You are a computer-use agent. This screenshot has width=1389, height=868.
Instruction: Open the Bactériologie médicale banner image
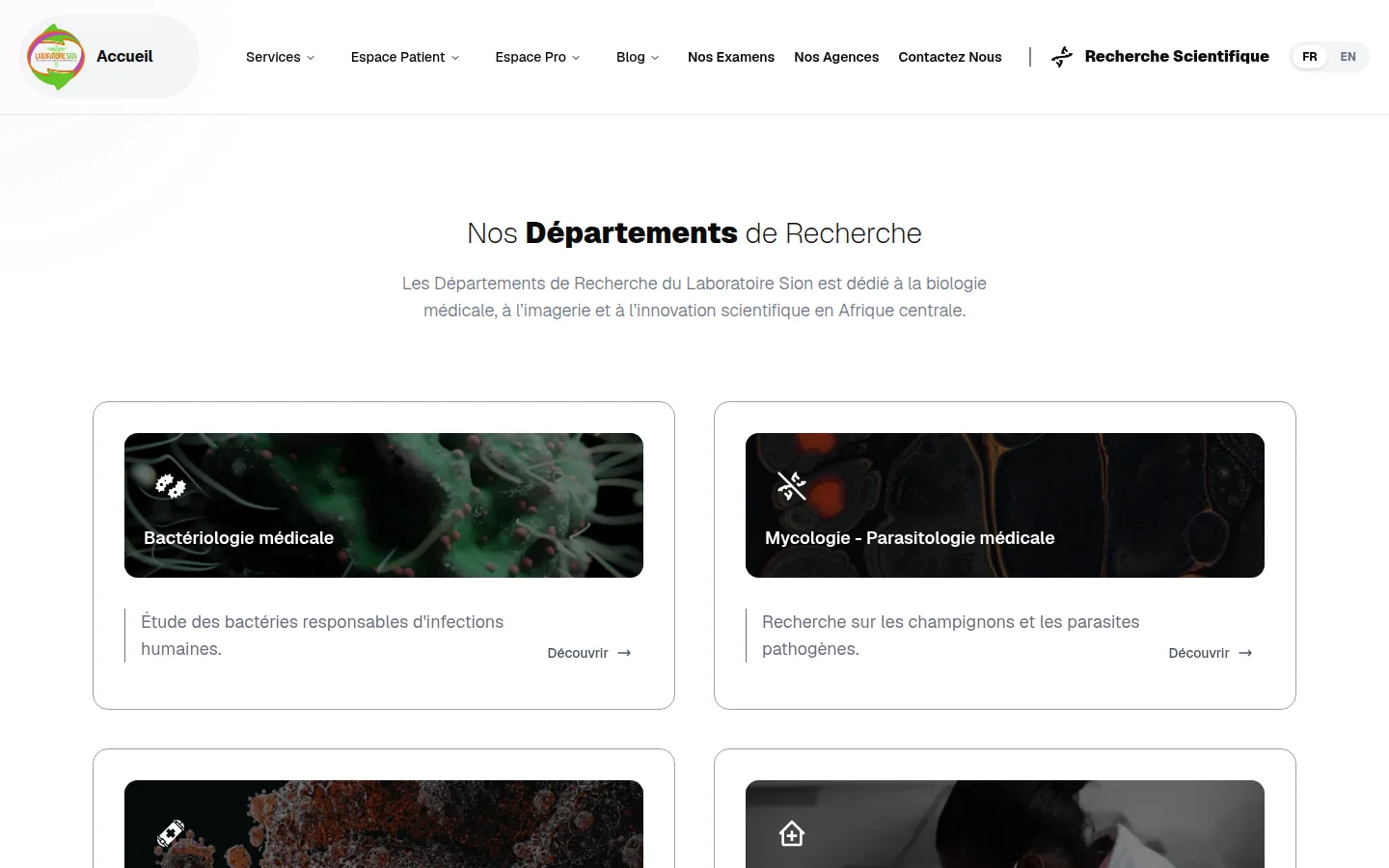(384, 505)
